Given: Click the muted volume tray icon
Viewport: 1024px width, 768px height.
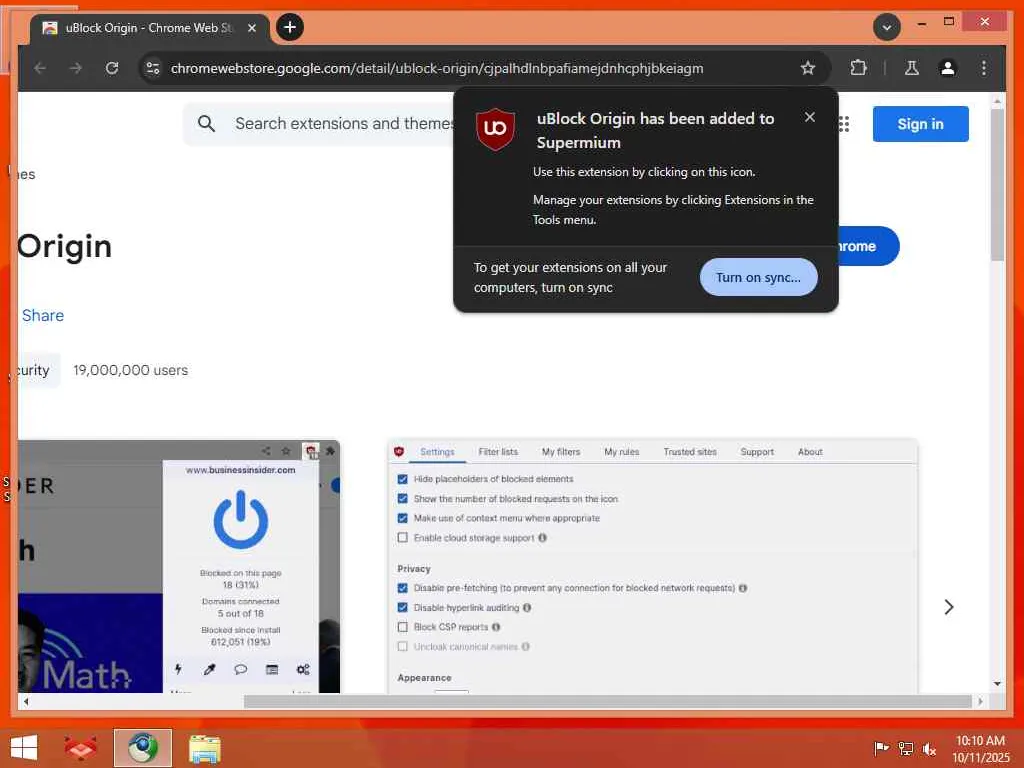Looking at the screenshot, I should coord(929,749).
